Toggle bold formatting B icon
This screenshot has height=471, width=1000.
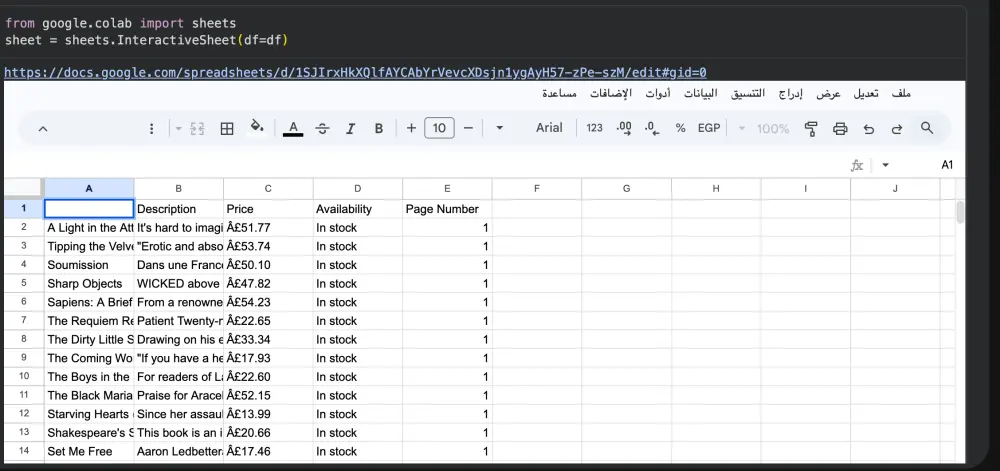click(379, 128)
